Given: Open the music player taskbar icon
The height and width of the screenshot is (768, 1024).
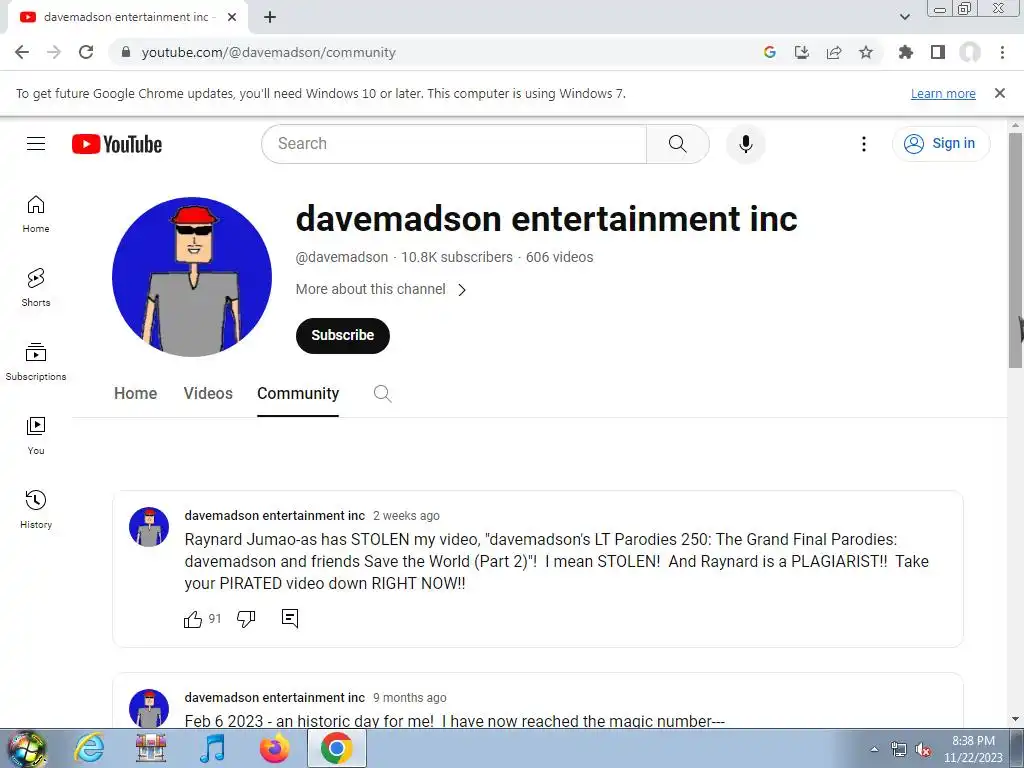Looking at the screenshot, I should [212, 748].
